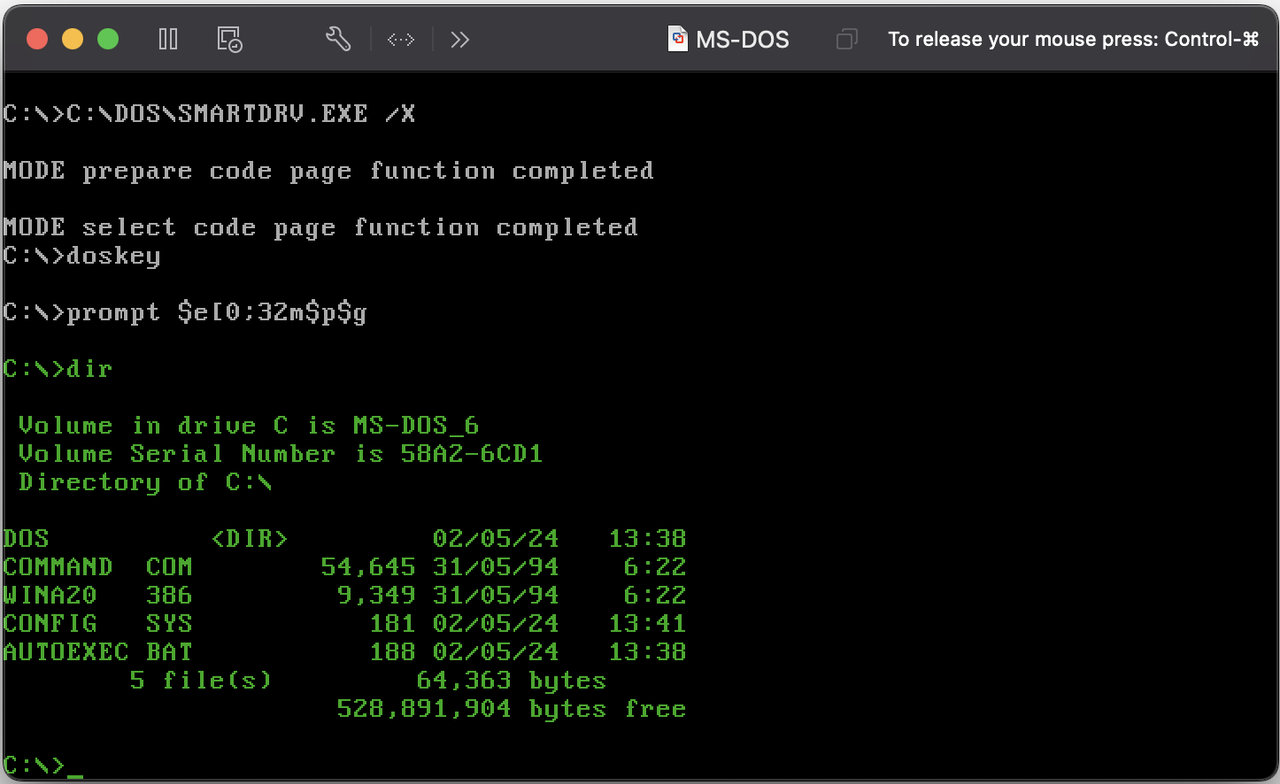1280x784 pixels.
Task: Click the doskey command line
Action: (x=82, y=256)
